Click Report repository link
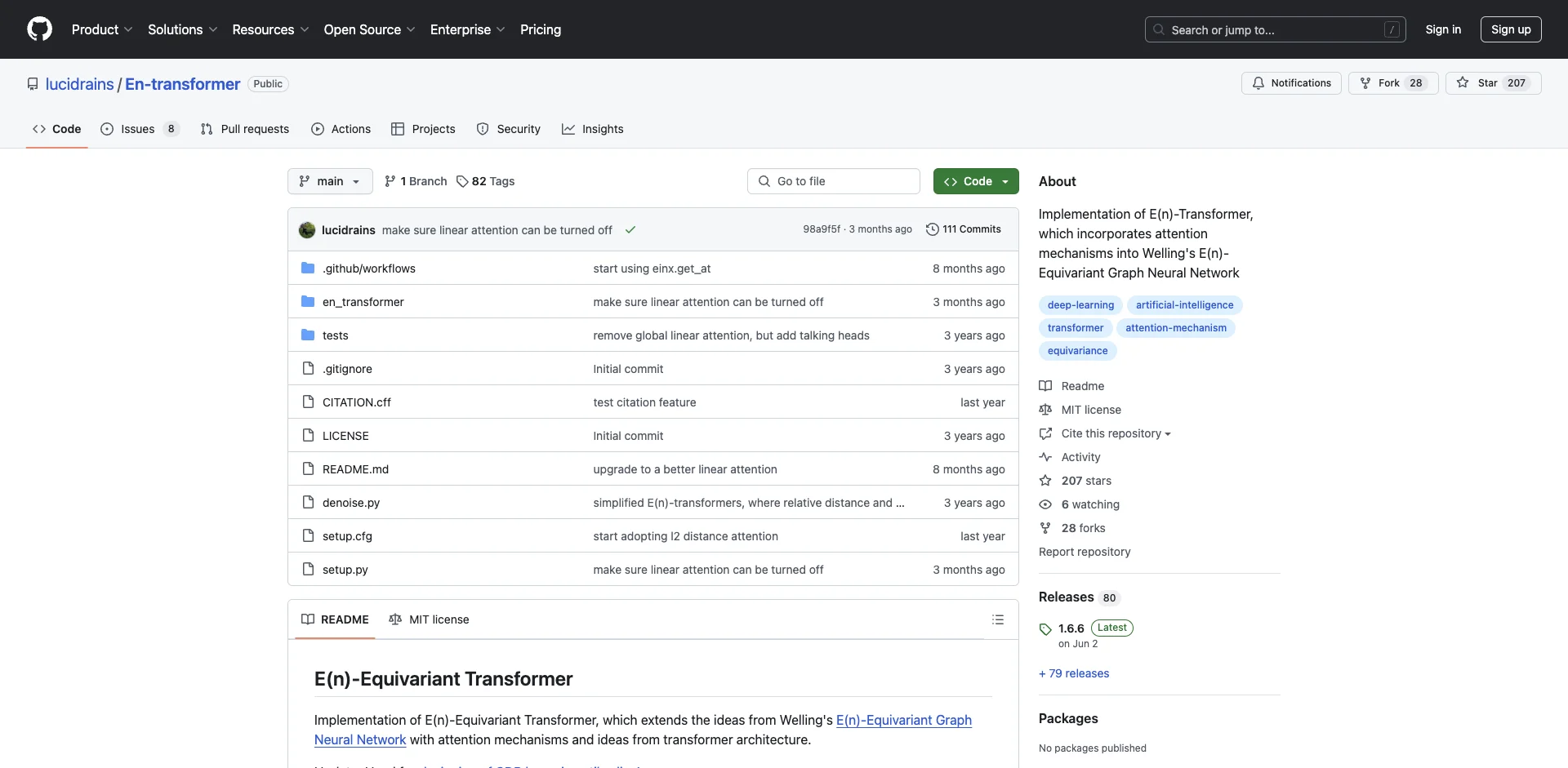1568x768 pixels. 1085,552
